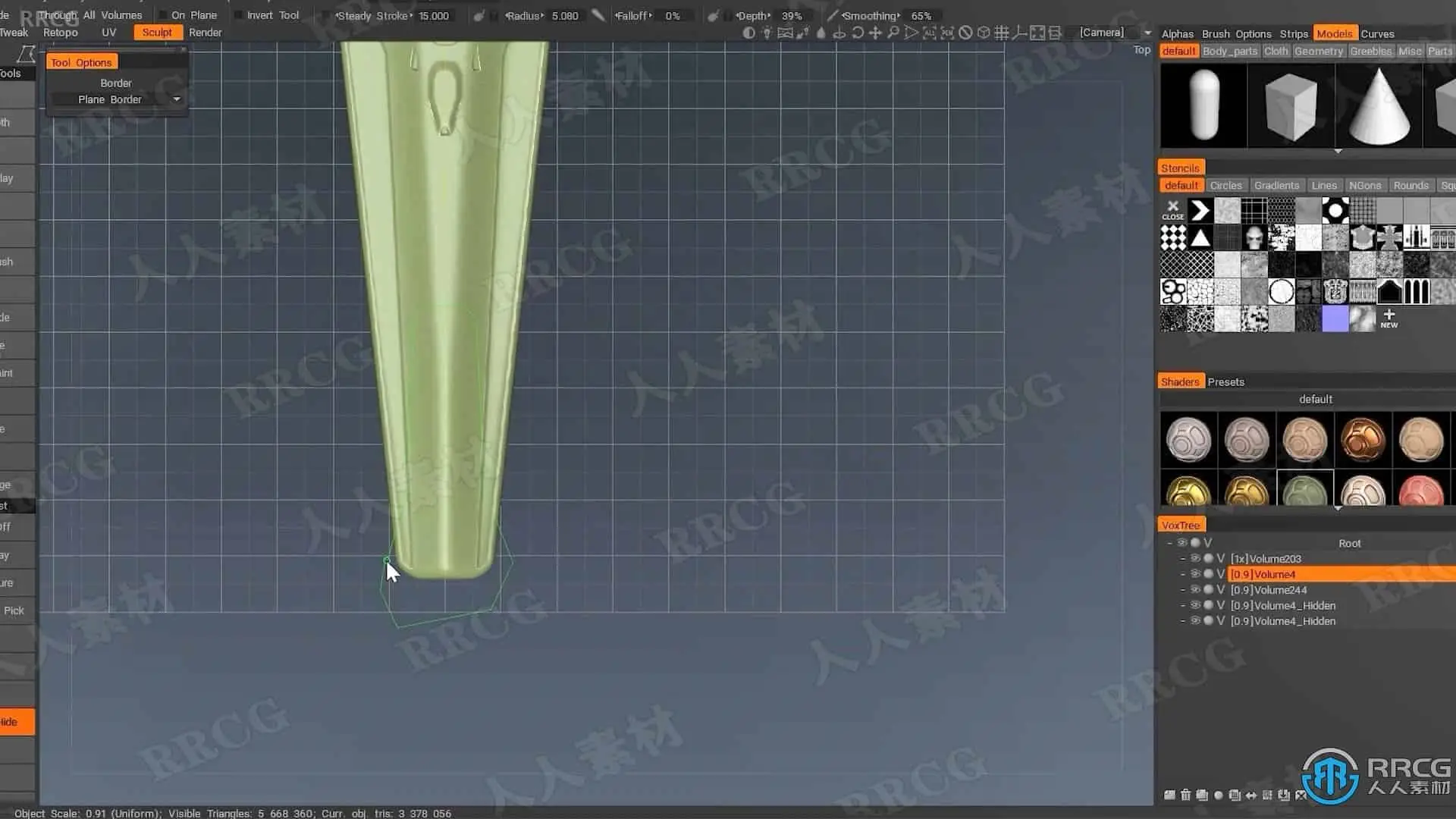The height and width of the screenshot is (819, 1456).
Task: Select the Circles stencil category
Action: click(x=1225, y=185)
